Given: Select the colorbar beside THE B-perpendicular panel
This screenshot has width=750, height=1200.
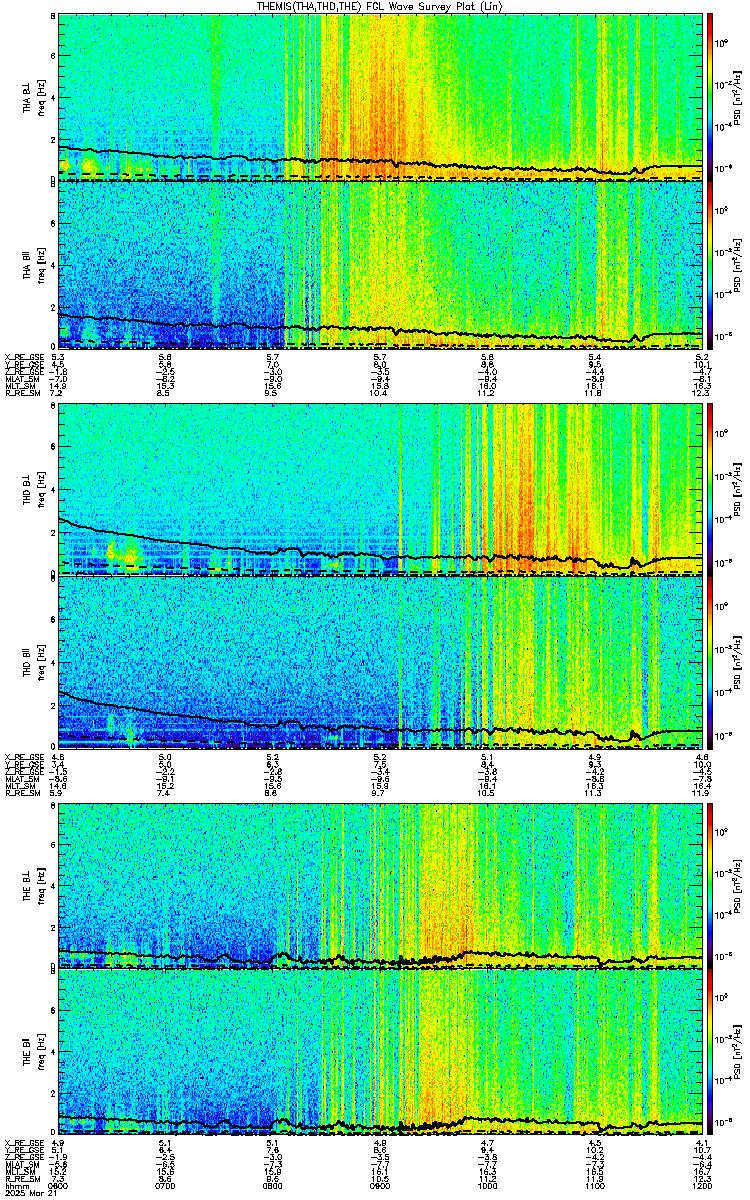Looking at the screenshot, I should 711,884.
